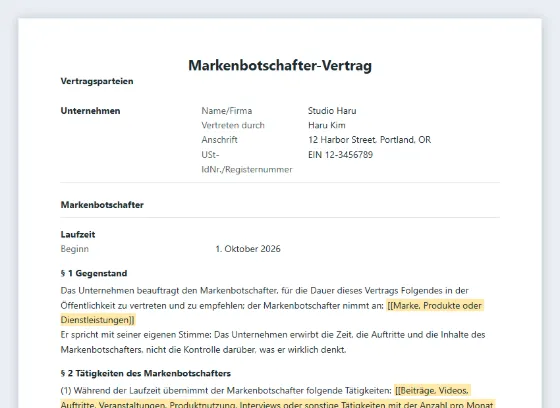Click the Beginn label
This screenshot has width=560, height=408.
click(75, 249)
